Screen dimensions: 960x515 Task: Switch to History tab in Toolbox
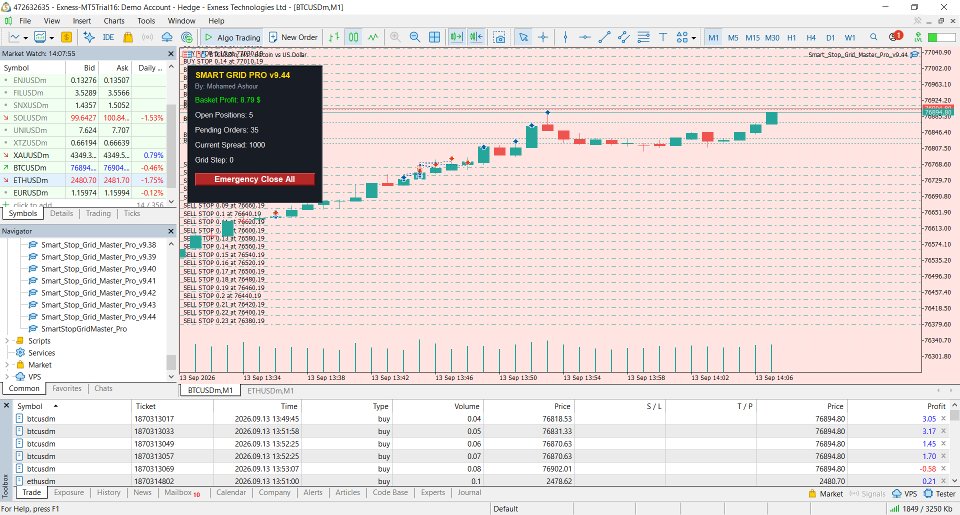[x=108, y=492]
